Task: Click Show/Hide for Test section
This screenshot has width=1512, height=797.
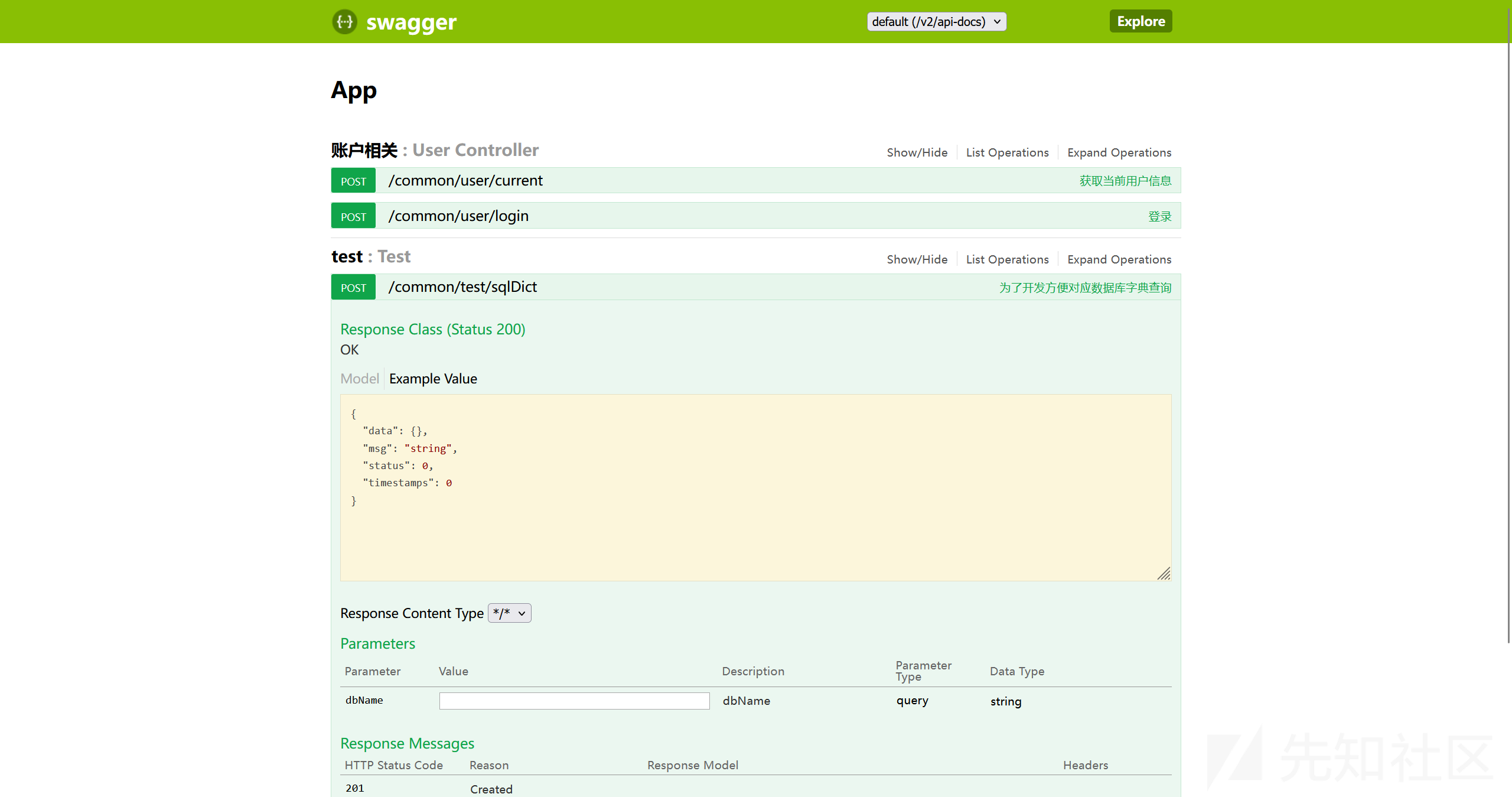Action: (x=917, y=259)
